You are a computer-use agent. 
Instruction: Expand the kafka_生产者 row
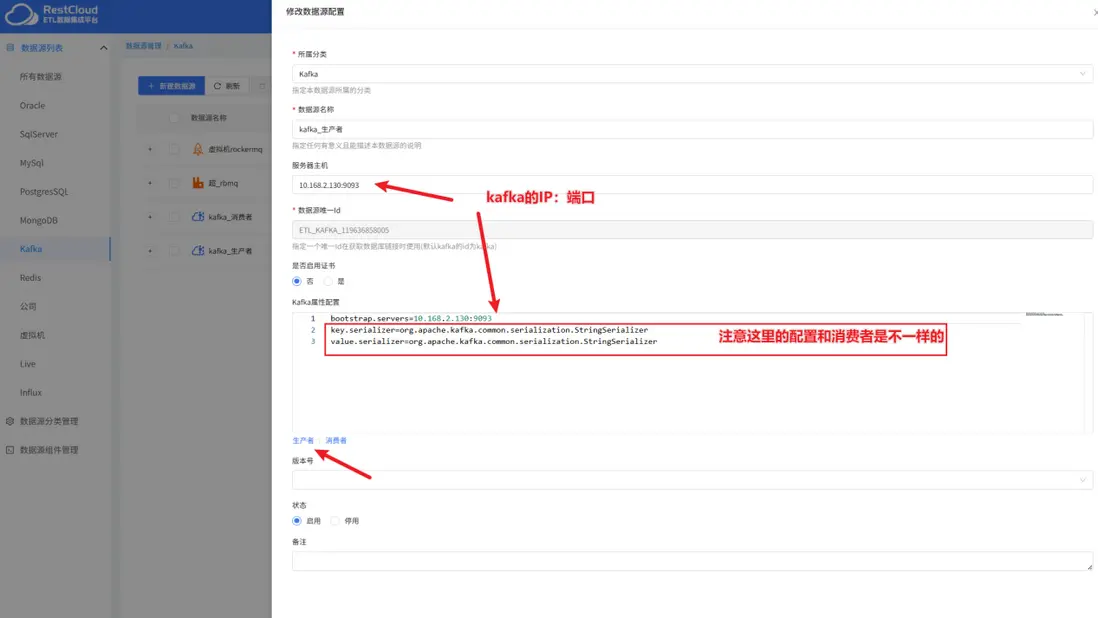(150, 251)
